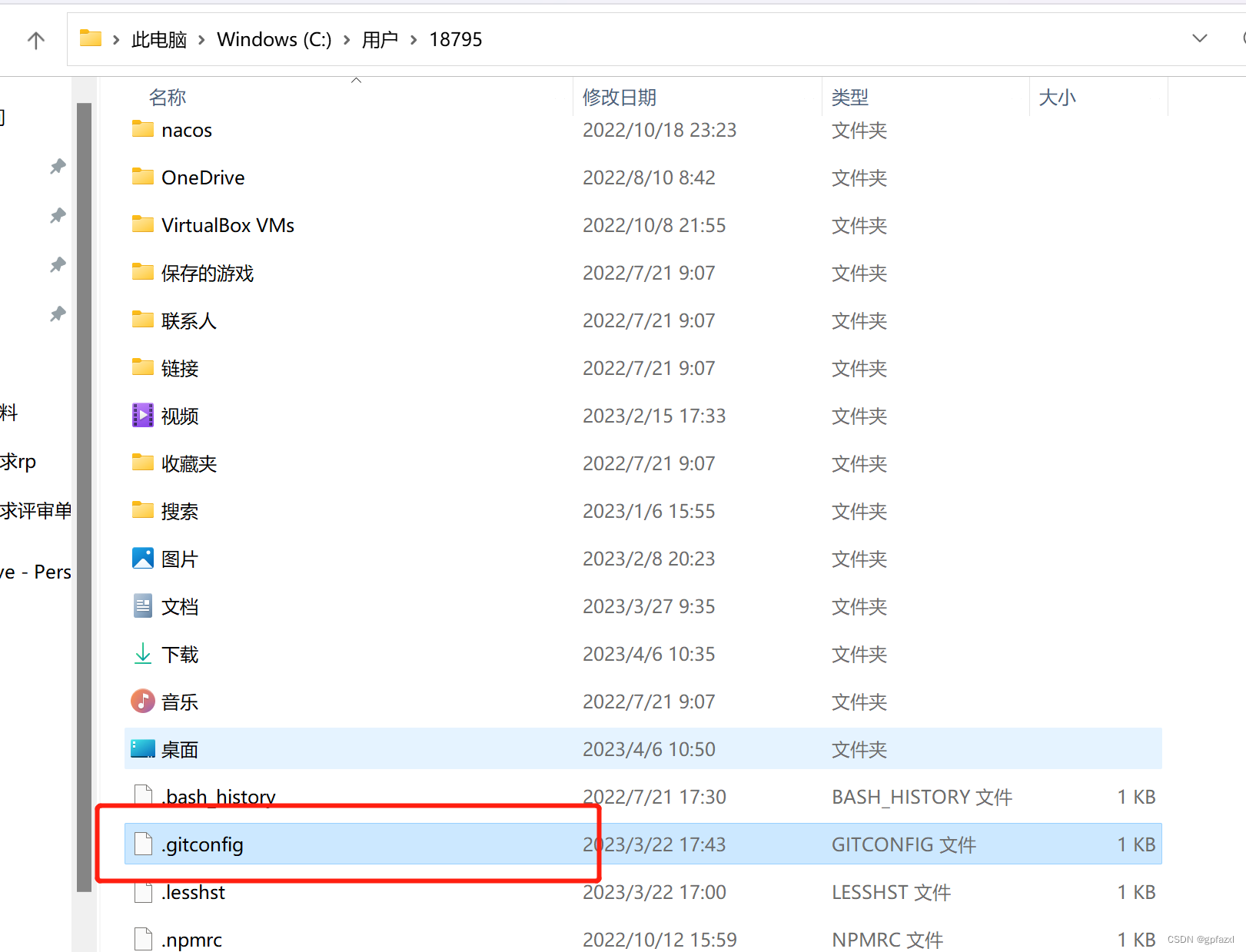The image size is (1246, 952).
Task: Sort by 修改日期 column header
Action: [x=620, y=98]
